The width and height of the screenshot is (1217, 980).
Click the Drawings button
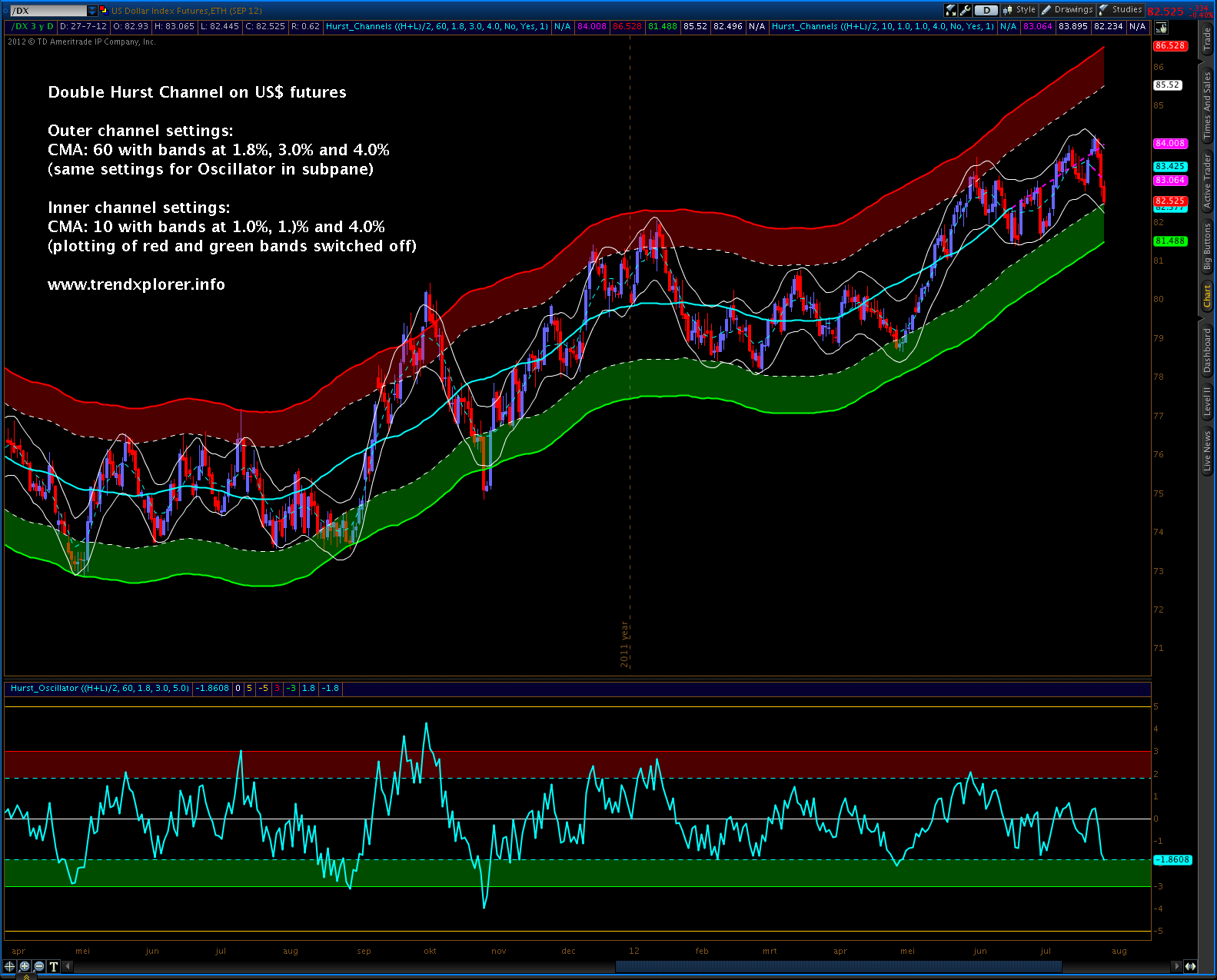[x=1067, y=10]
